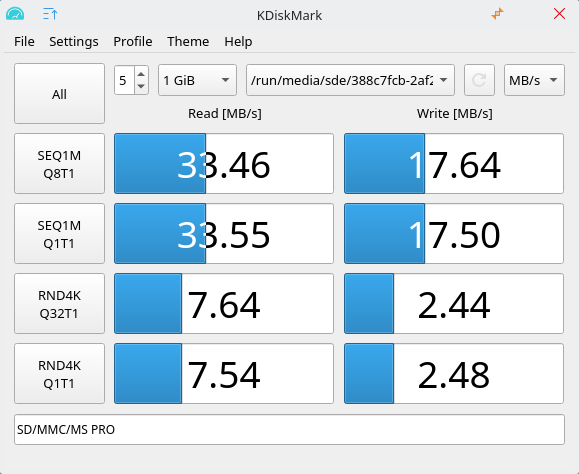Click the Read [MB/s] column label

tap(225, 113)
